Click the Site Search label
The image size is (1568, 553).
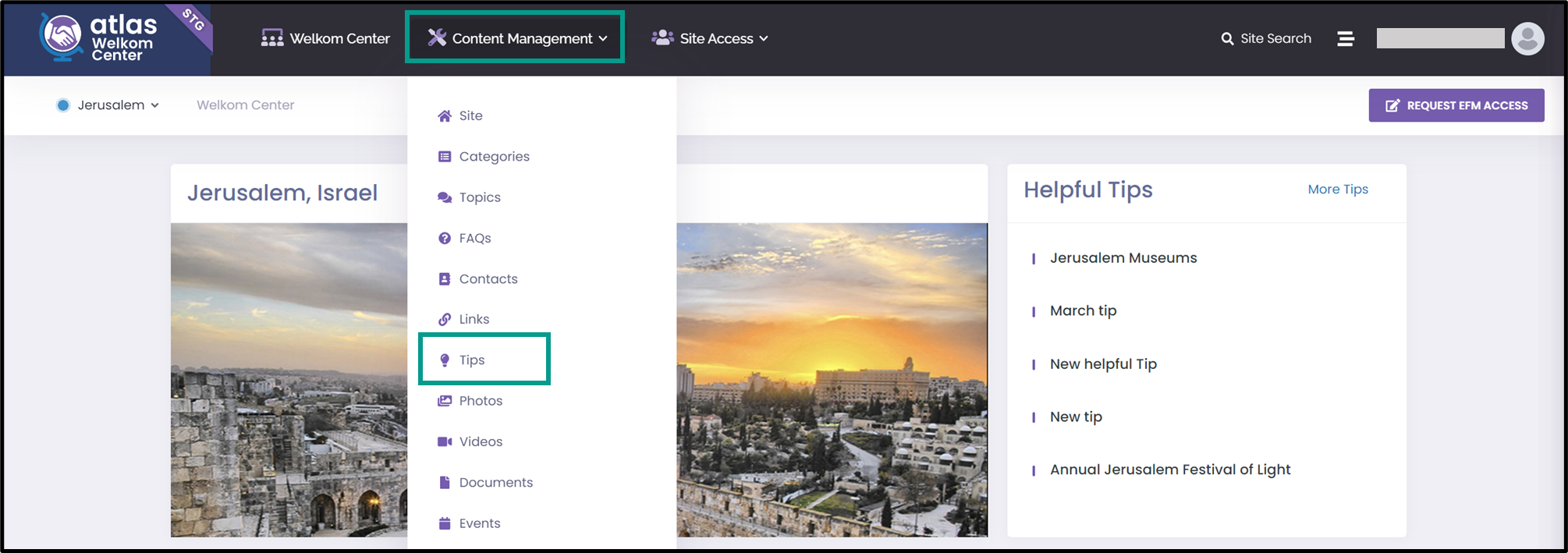[1276, 38]
